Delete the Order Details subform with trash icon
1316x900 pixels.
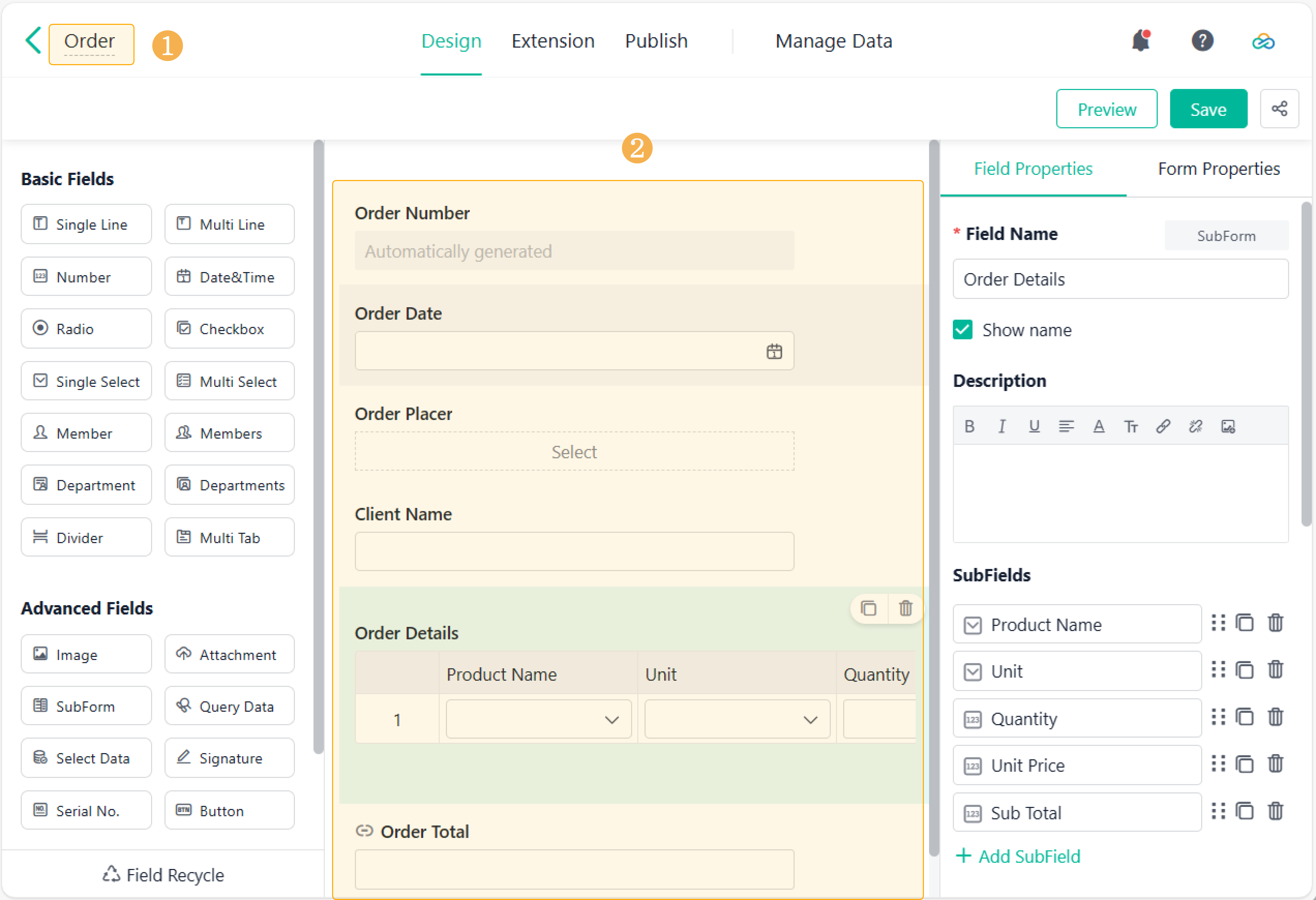coord(906,609)
